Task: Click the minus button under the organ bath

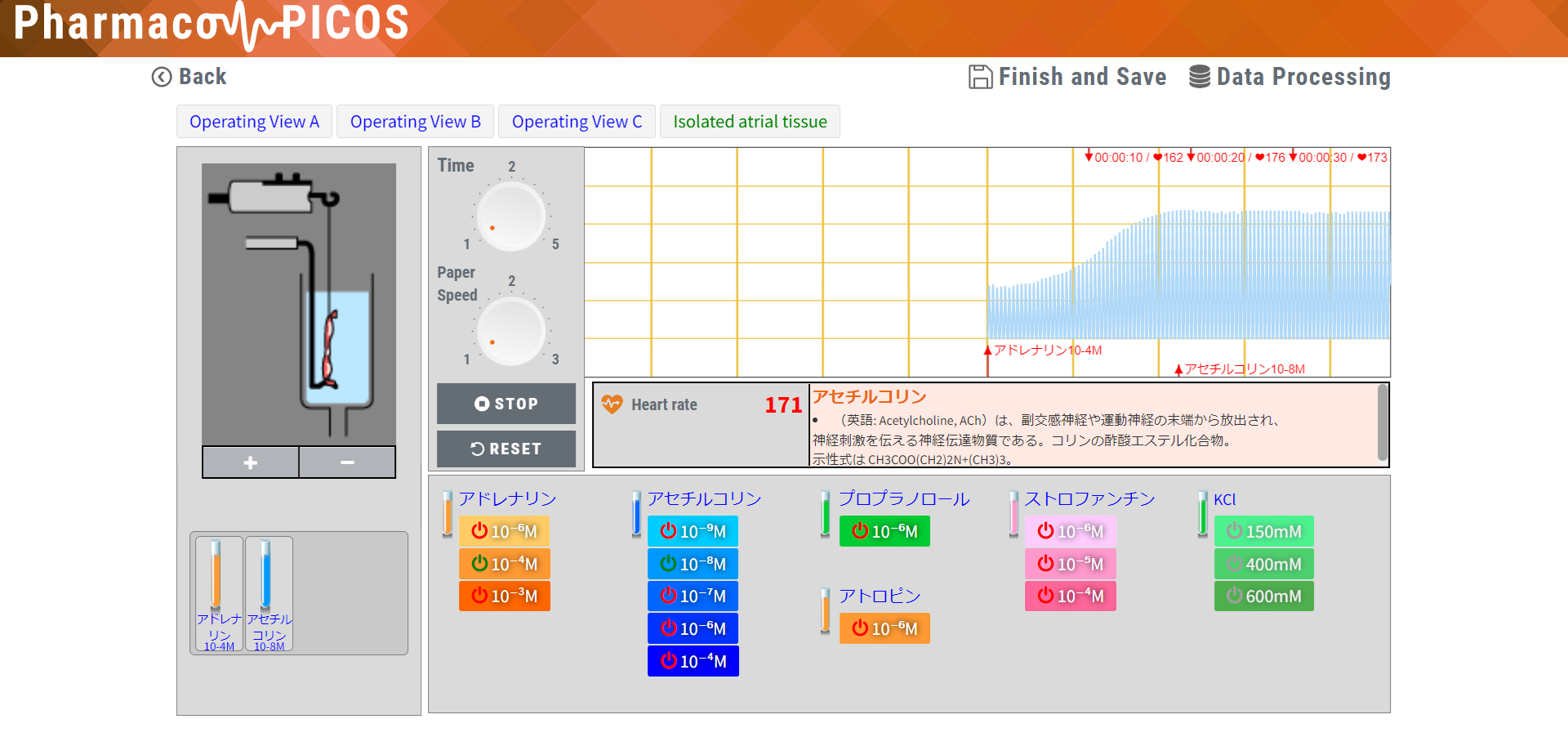Action: click(x=347, y=462)
